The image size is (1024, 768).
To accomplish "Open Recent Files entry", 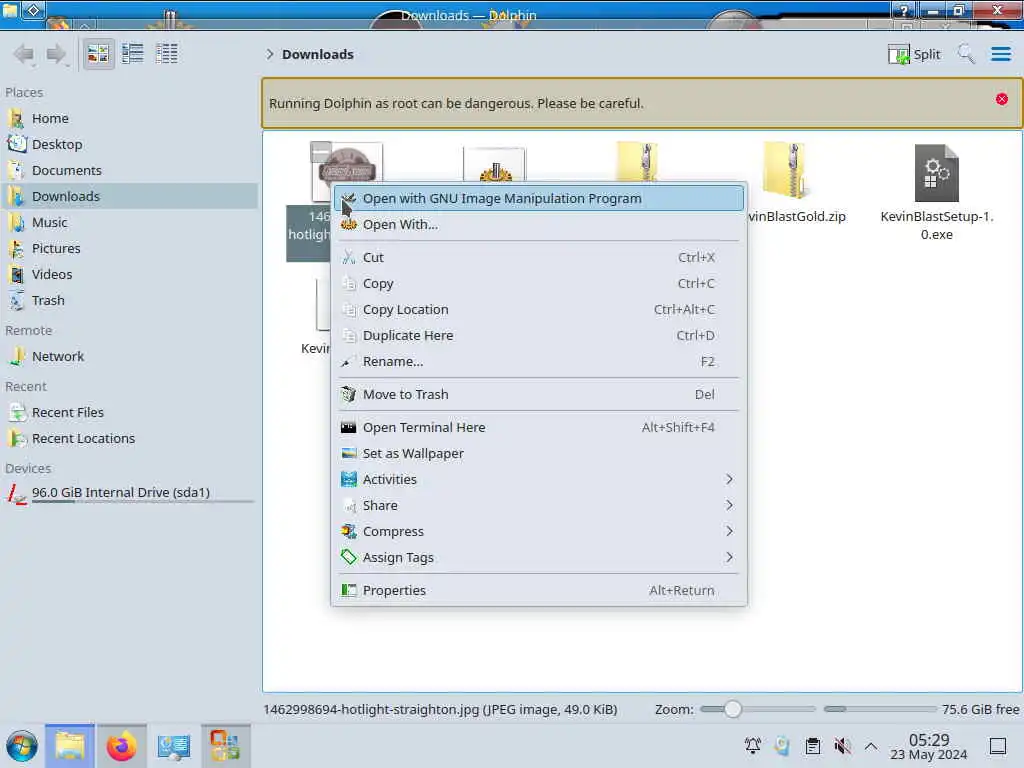I will click(129, 413).
